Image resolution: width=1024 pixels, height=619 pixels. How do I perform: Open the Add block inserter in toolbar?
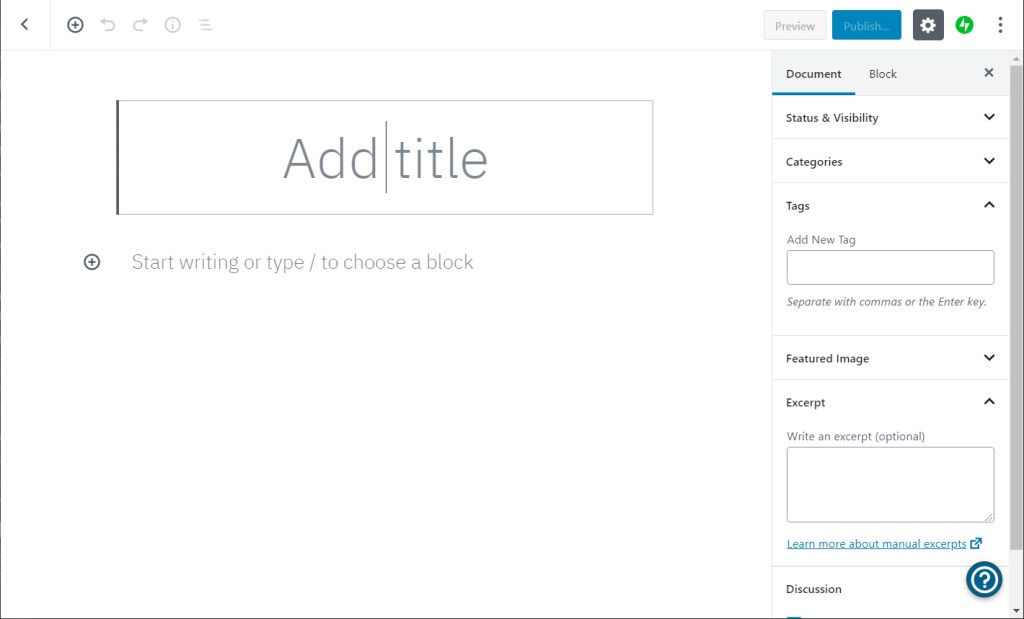pyautogui.click(x=75, y=25)
